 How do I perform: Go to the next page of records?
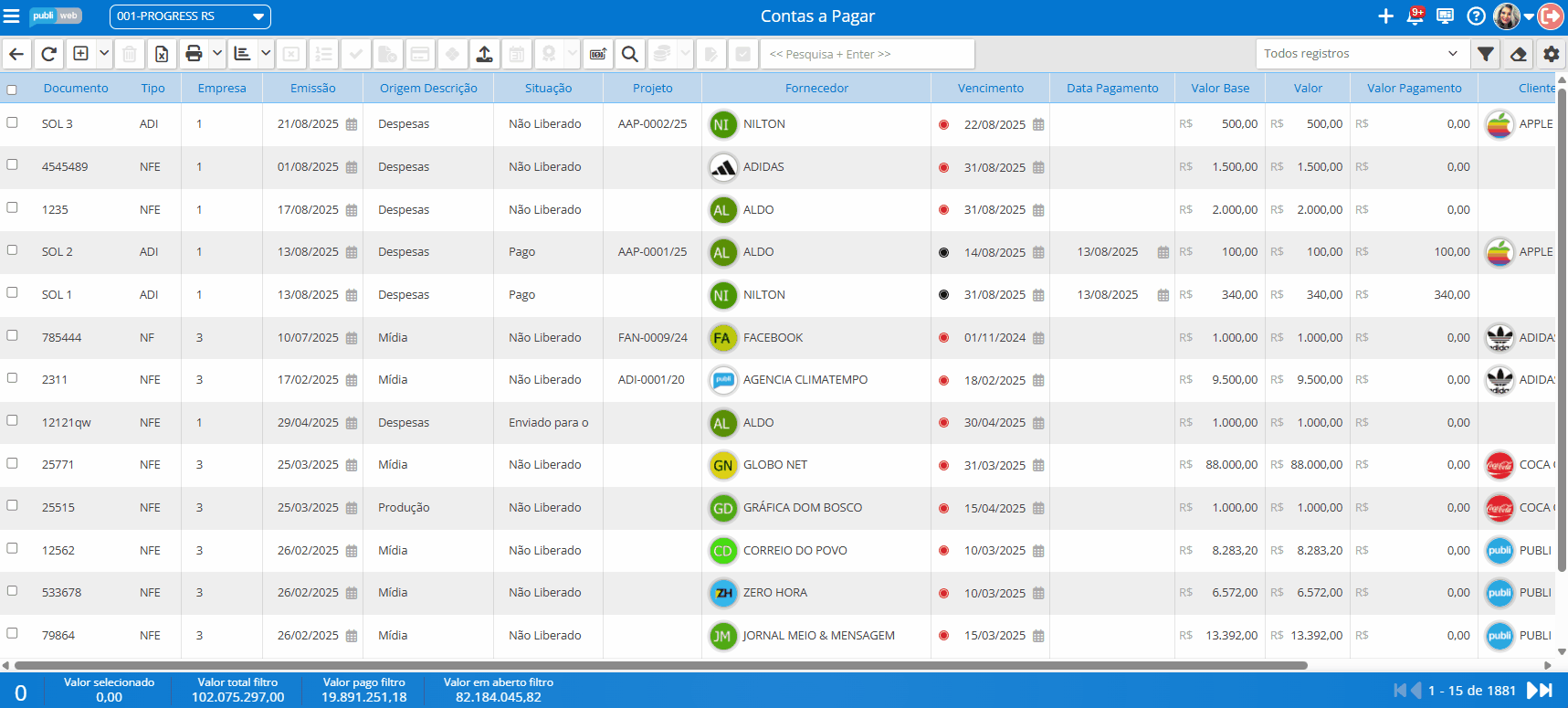pyautogui.click(x=1532, y=691)
